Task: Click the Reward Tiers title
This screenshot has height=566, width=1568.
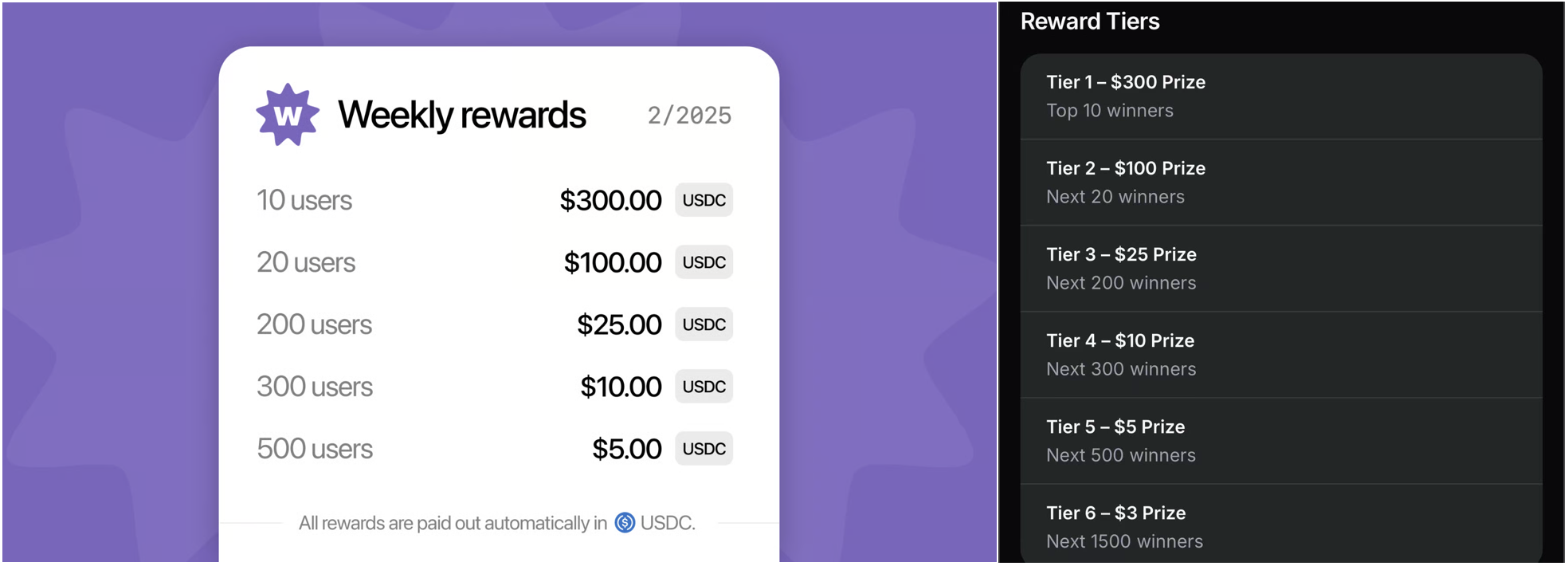Action: (x=1089, y=22)
